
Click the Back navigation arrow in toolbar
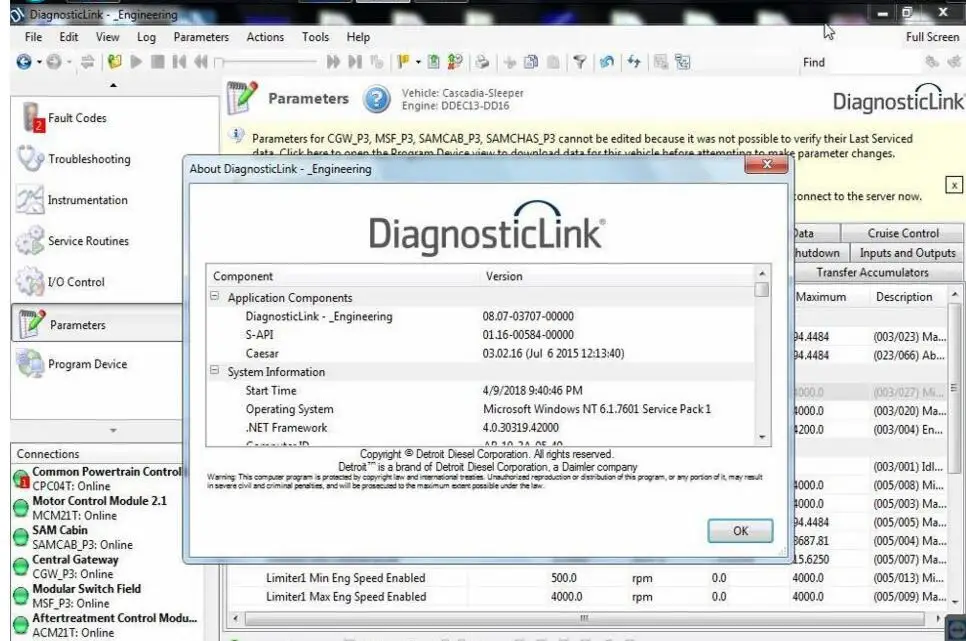[x=23, y=62]
